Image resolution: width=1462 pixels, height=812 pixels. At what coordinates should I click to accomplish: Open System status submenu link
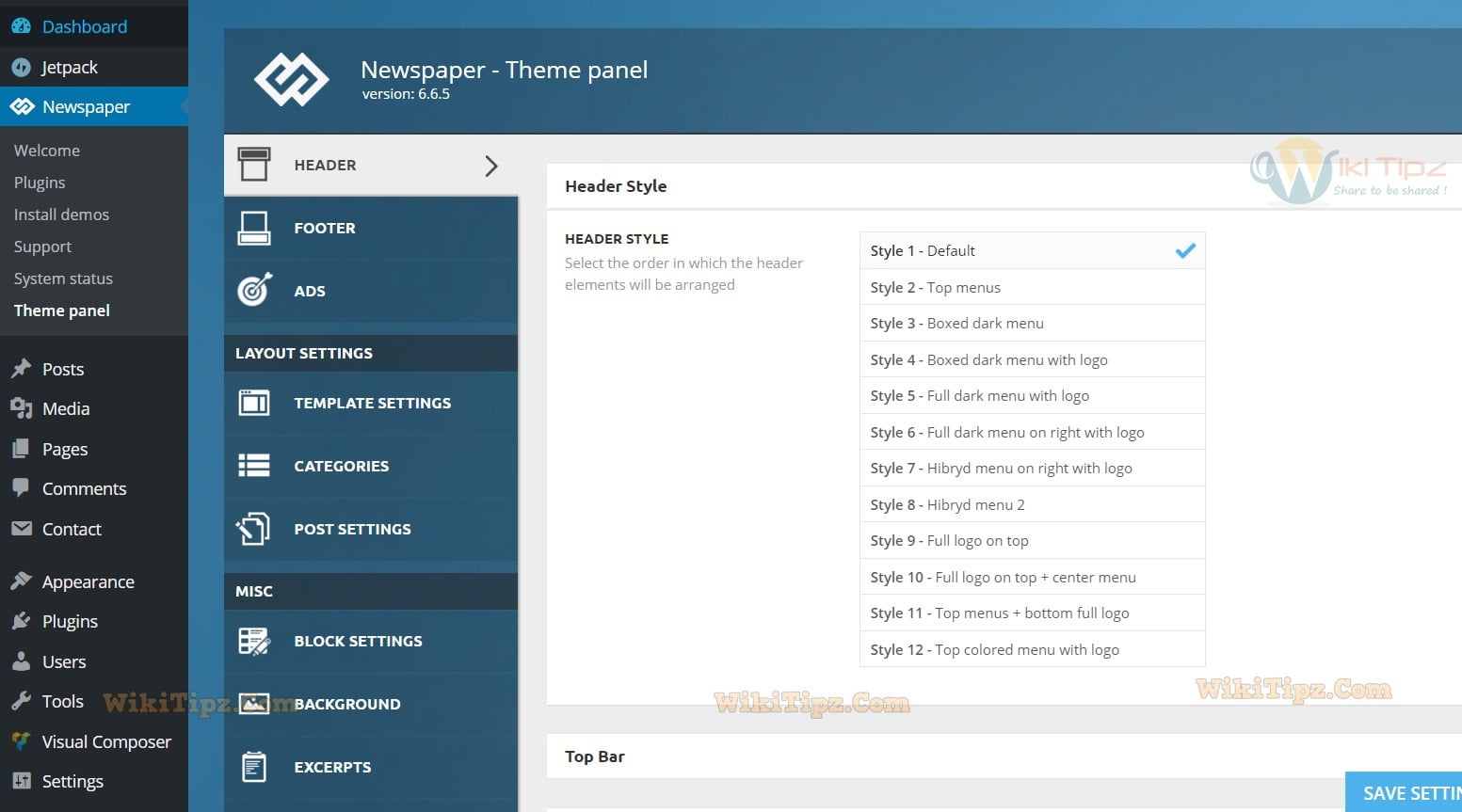pyautogui.click(x=63, y=279)
